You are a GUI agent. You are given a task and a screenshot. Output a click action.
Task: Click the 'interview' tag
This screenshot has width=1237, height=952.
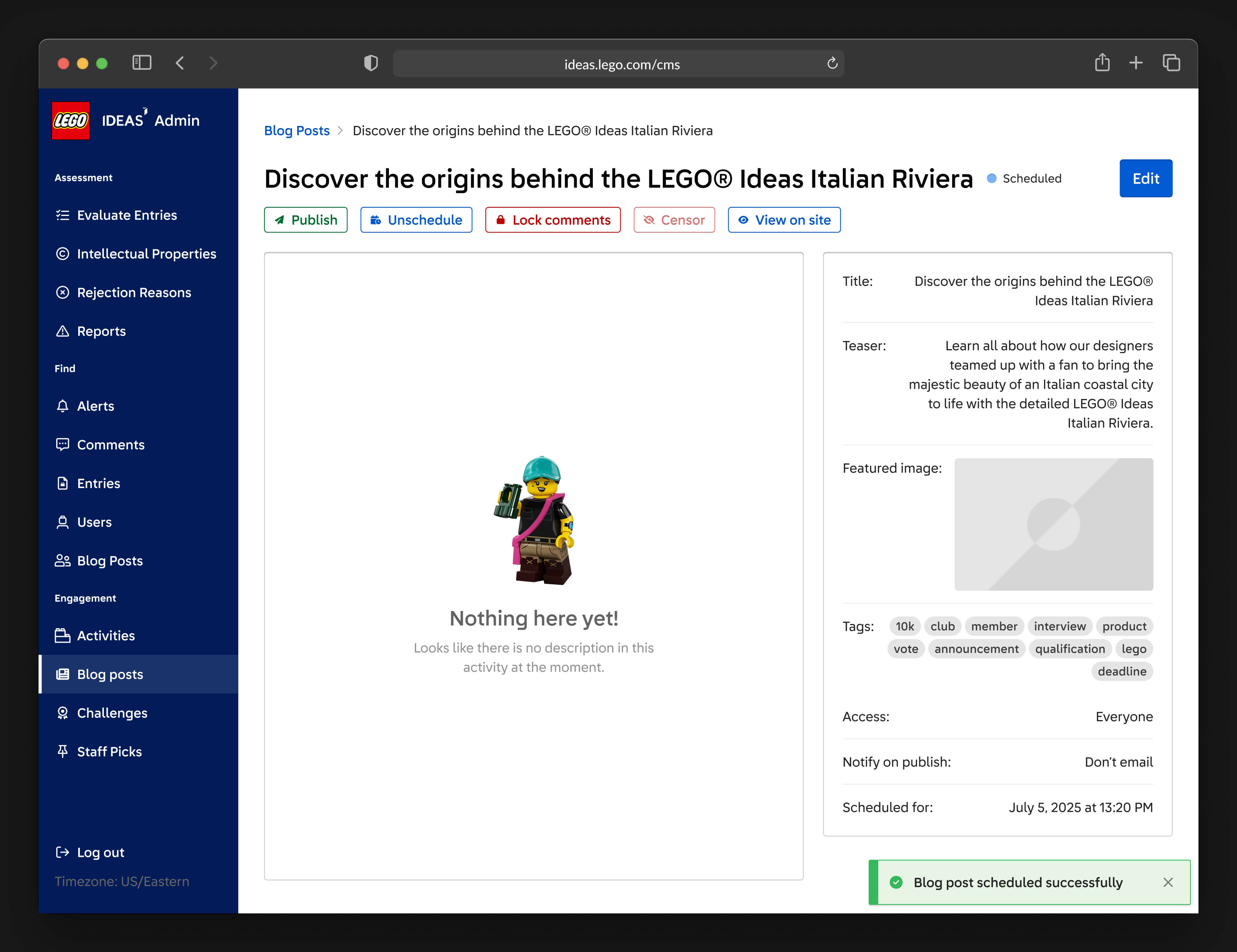1060,626
